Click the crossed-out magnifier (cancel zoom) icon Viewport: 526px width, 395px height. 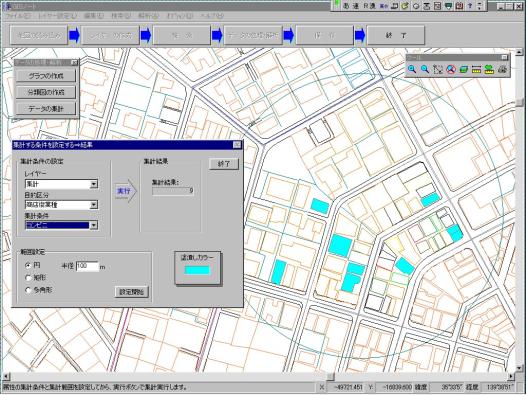451,69
